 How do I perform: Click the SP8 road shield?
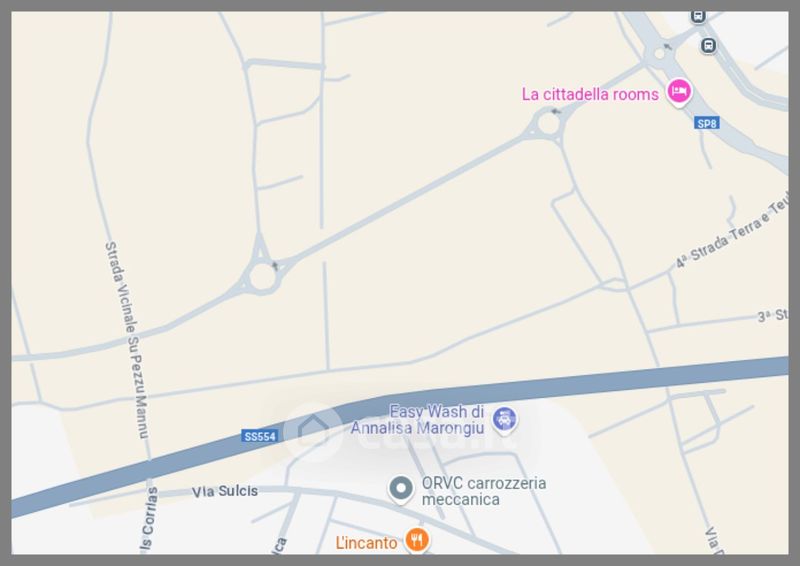point(707,123)
